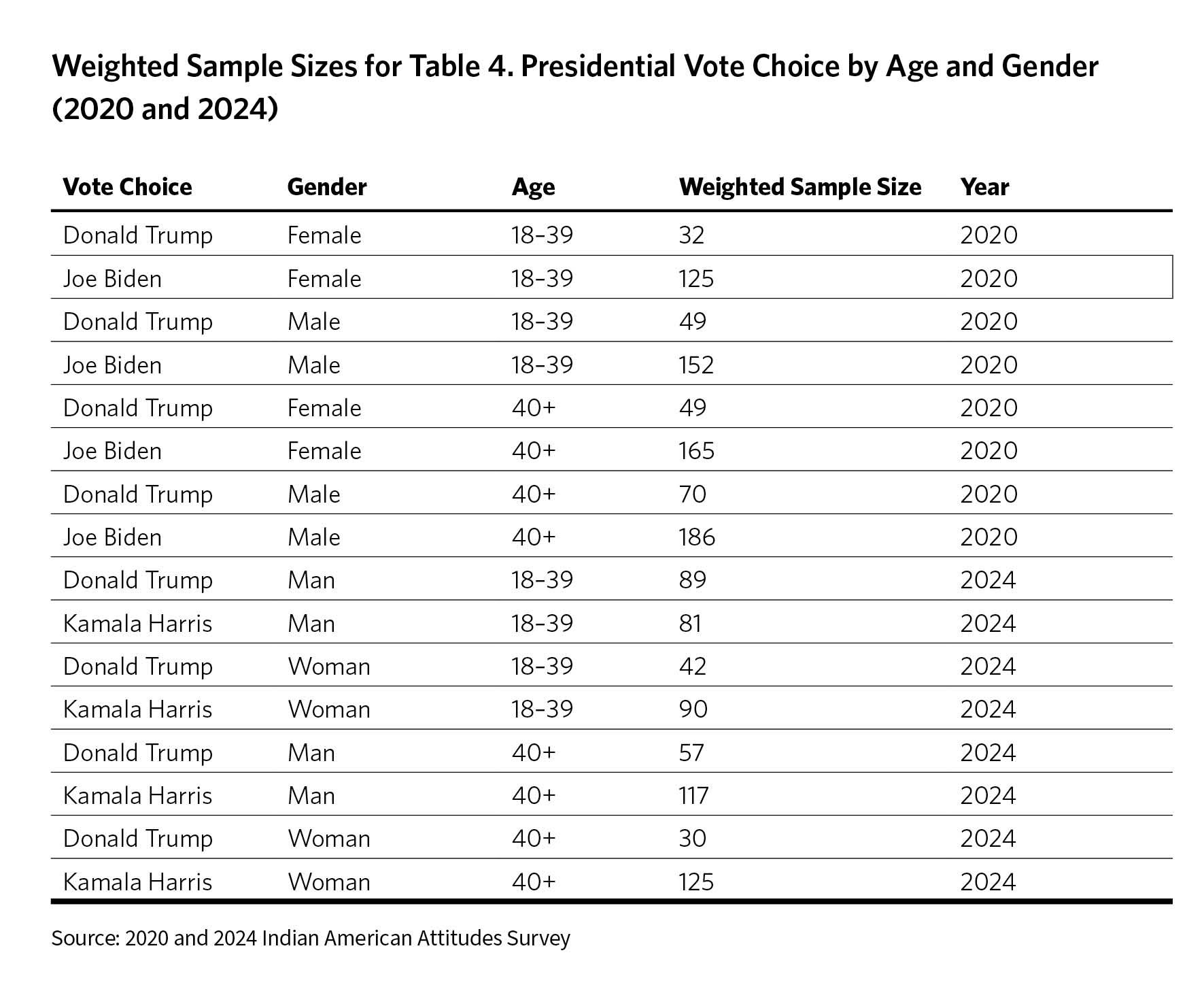The image size is (1204, 991).
Task: Click the sample size value 81
Action: tap(690, 624)
